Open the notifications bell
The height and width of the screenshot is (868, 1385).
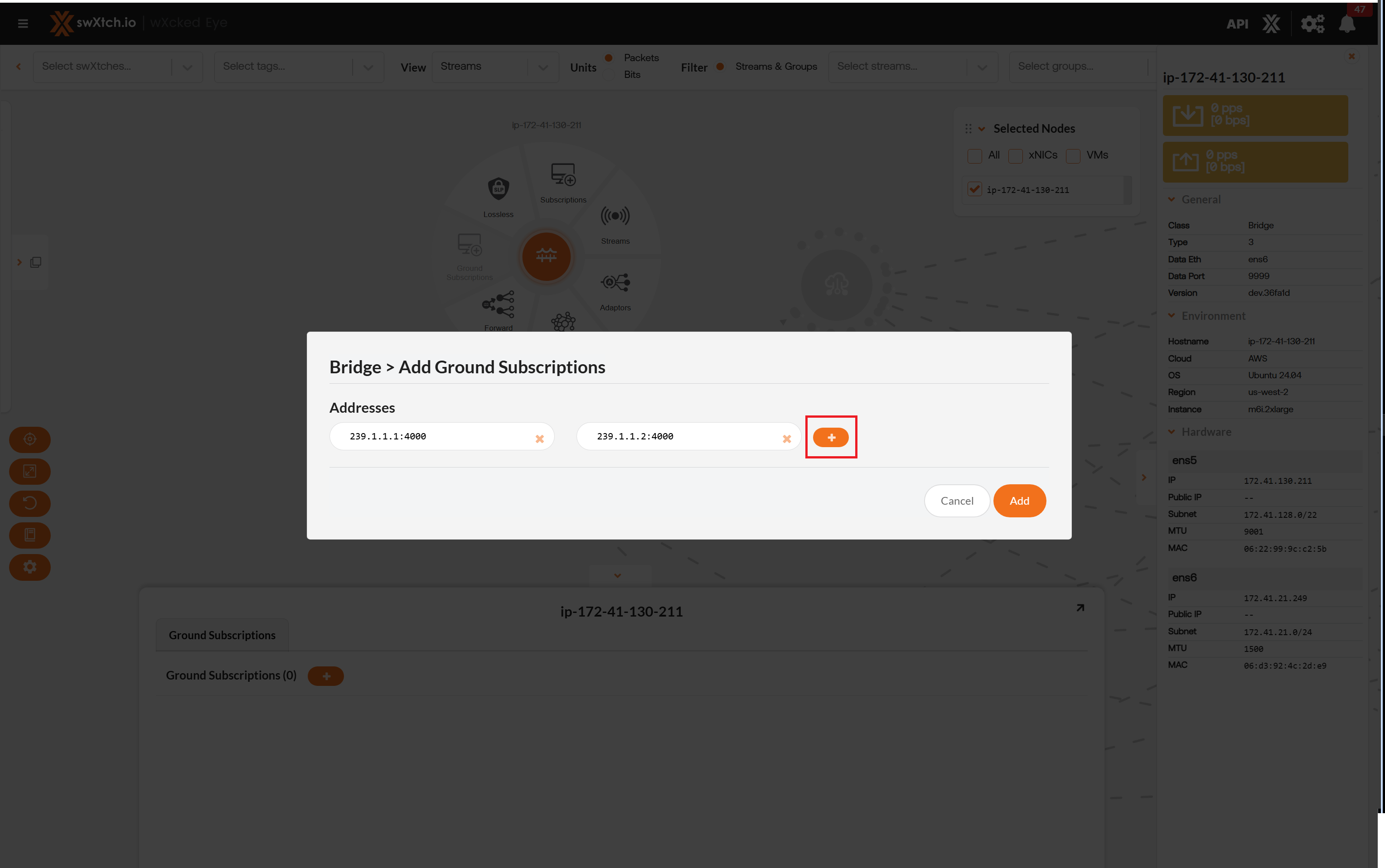pos(1346,24)
